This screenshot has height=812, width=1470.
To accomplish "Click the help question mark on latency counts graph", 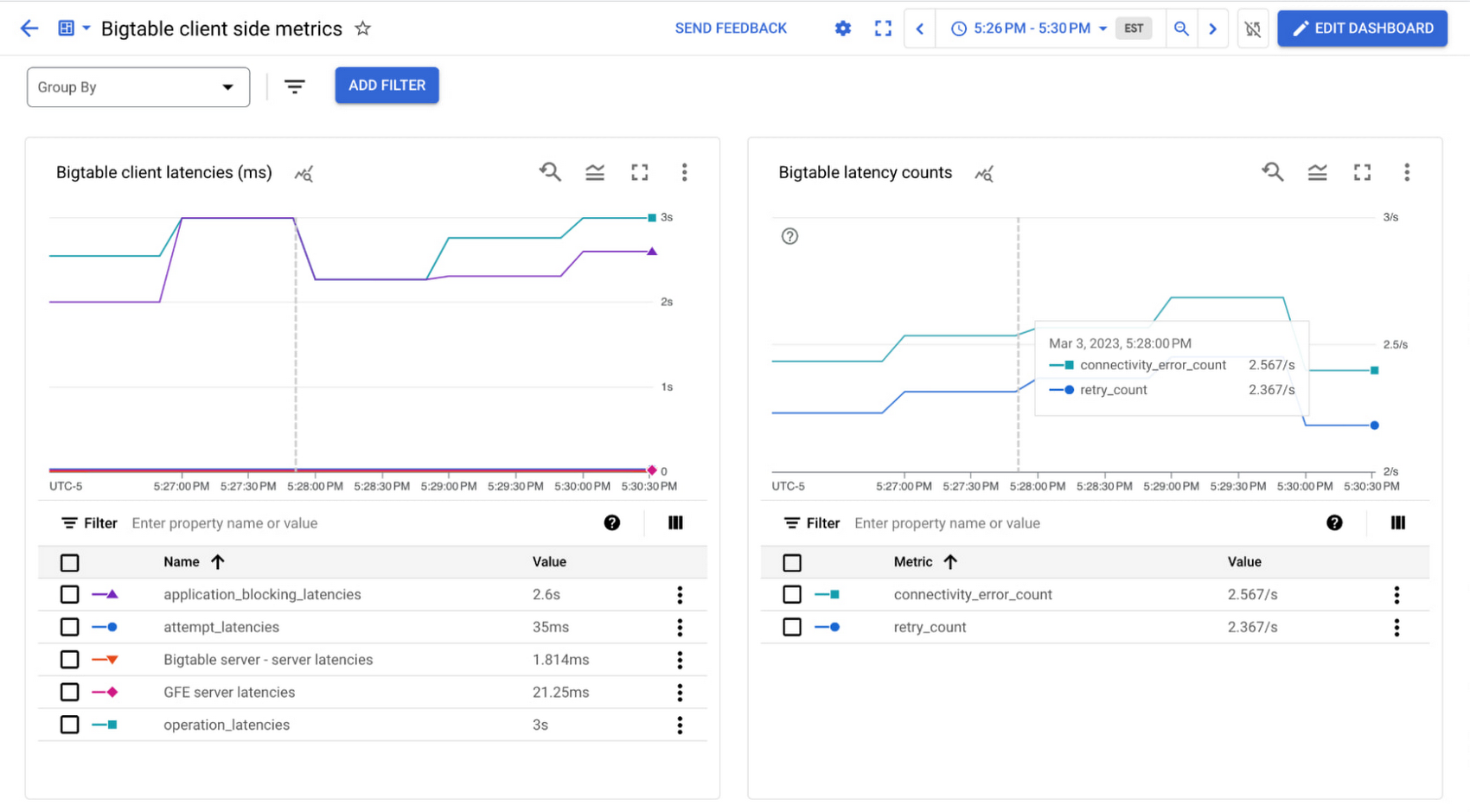I will tap(789, 236).
